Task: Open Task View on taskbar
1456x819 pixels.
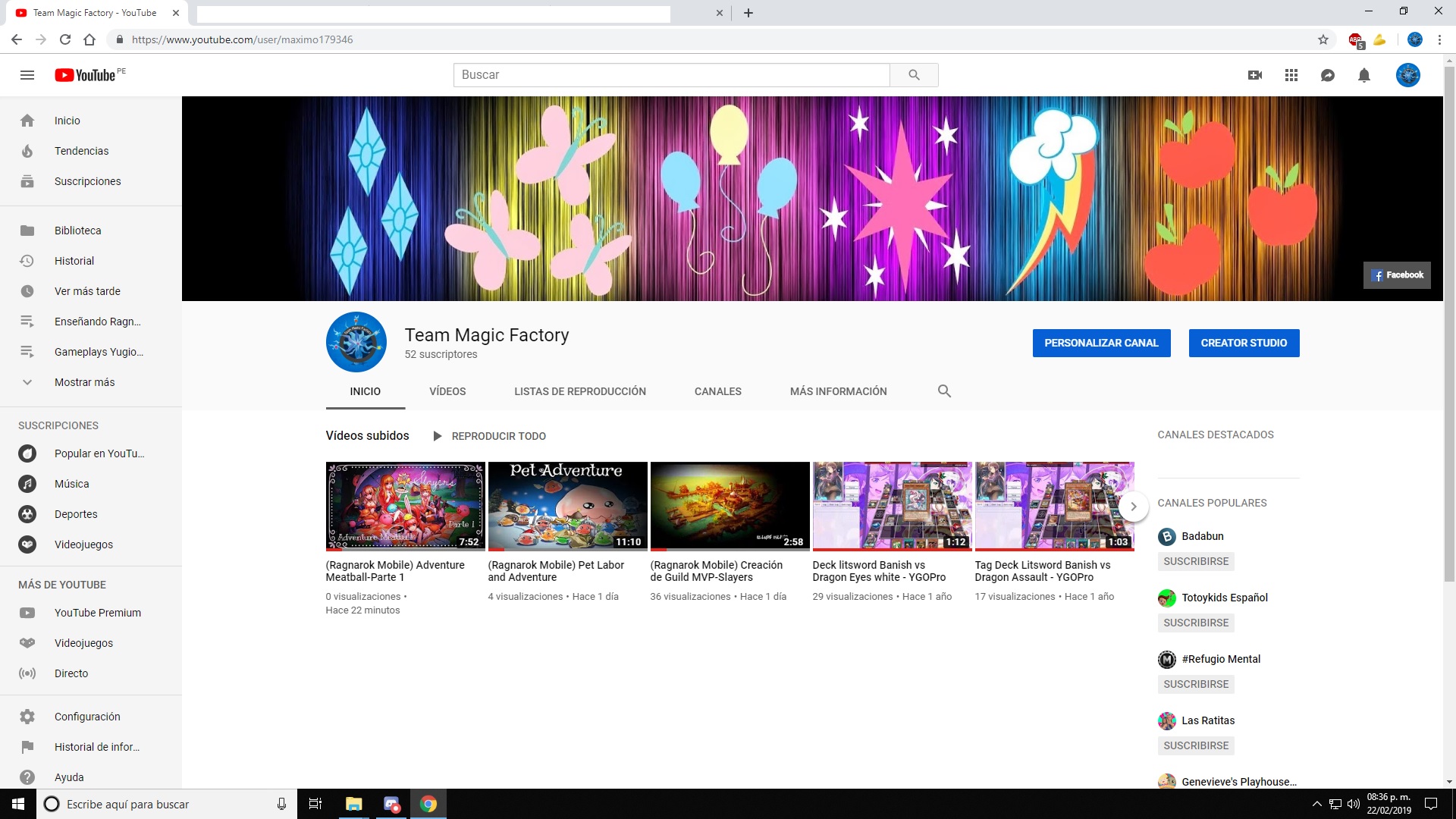Action: pyautogui.click(x=315, y=804)
